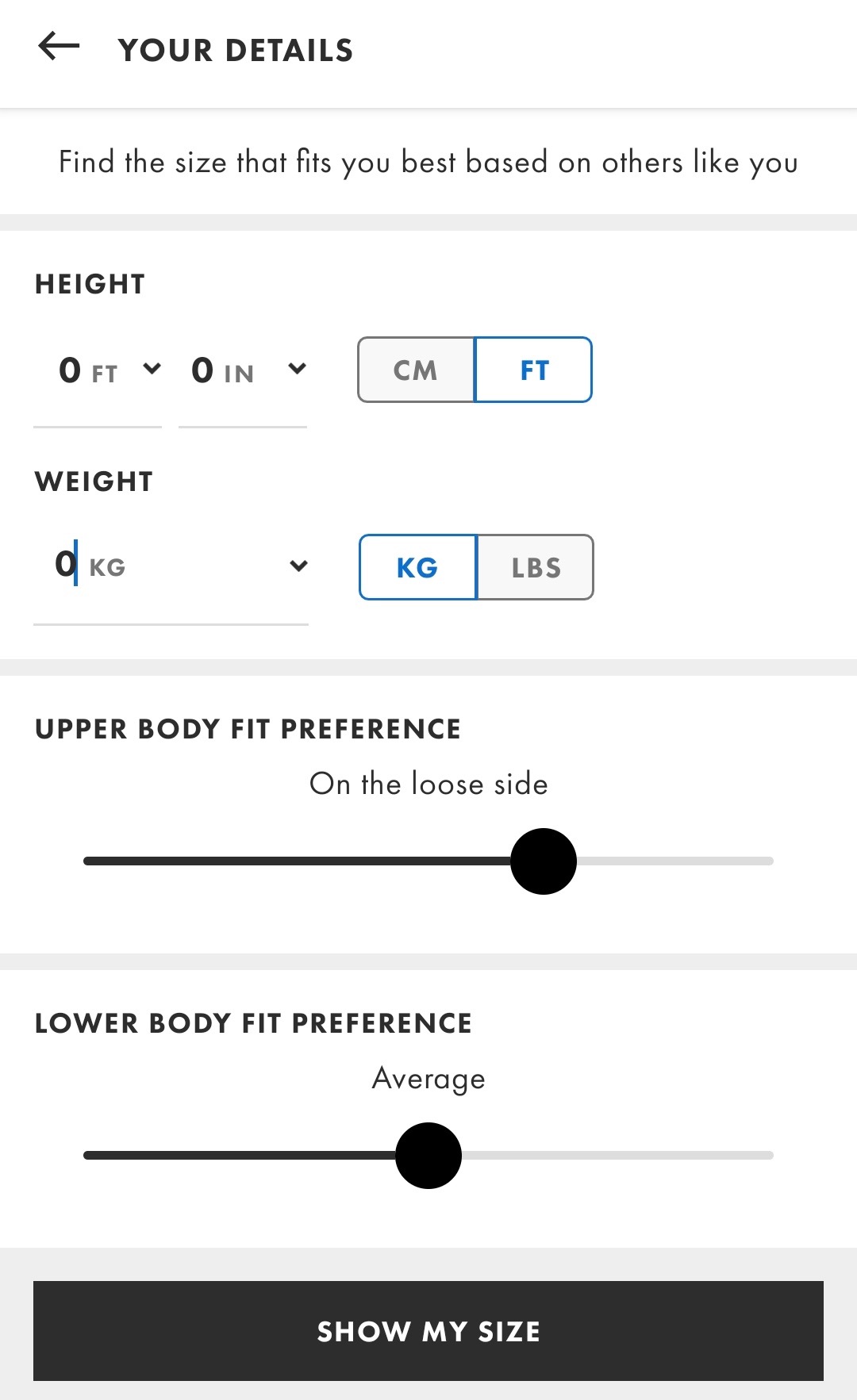857x1400 pixels.
Task: Click the Your Details page title
Action: point(236,51)
